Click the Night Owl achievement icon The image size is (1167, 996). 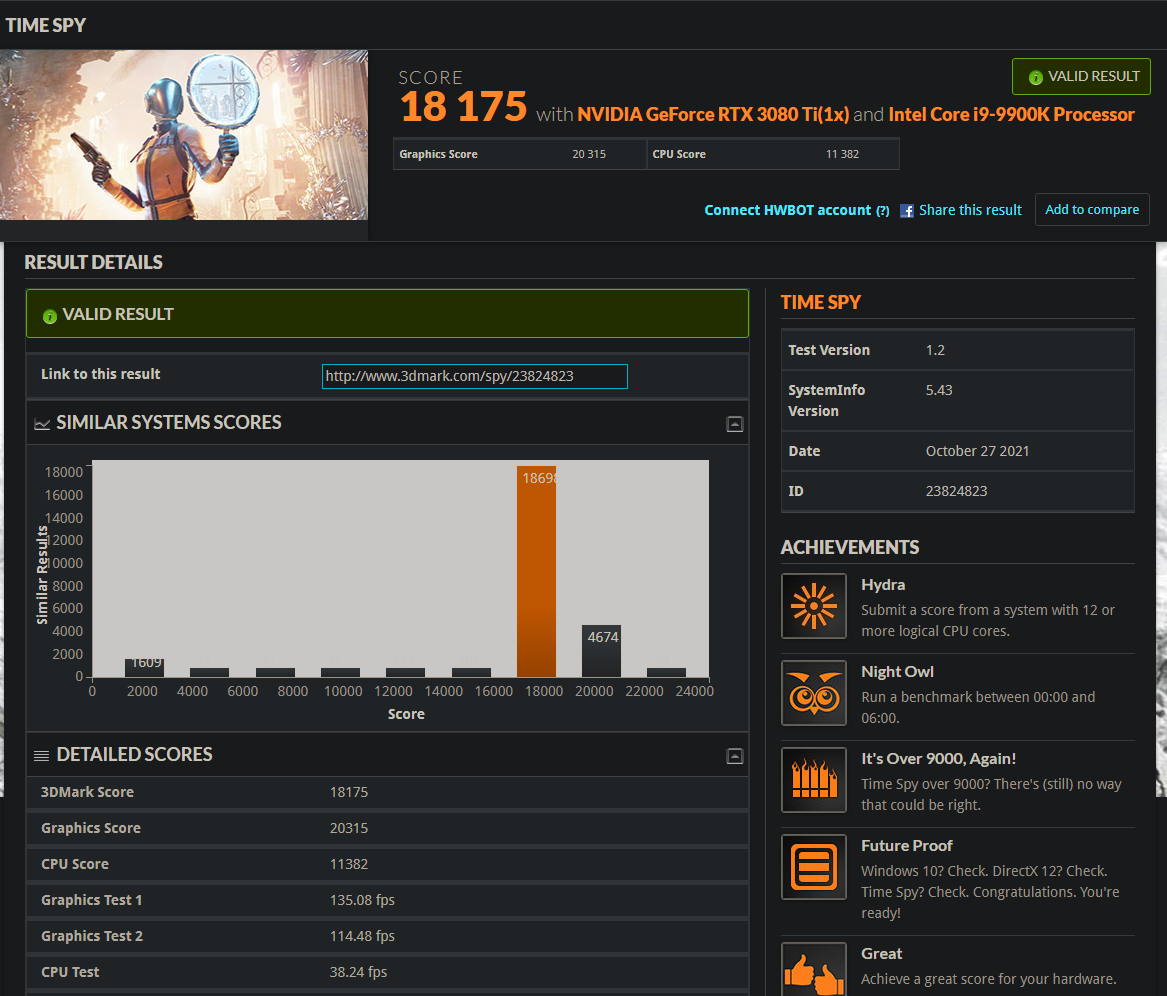coord(813,693)
